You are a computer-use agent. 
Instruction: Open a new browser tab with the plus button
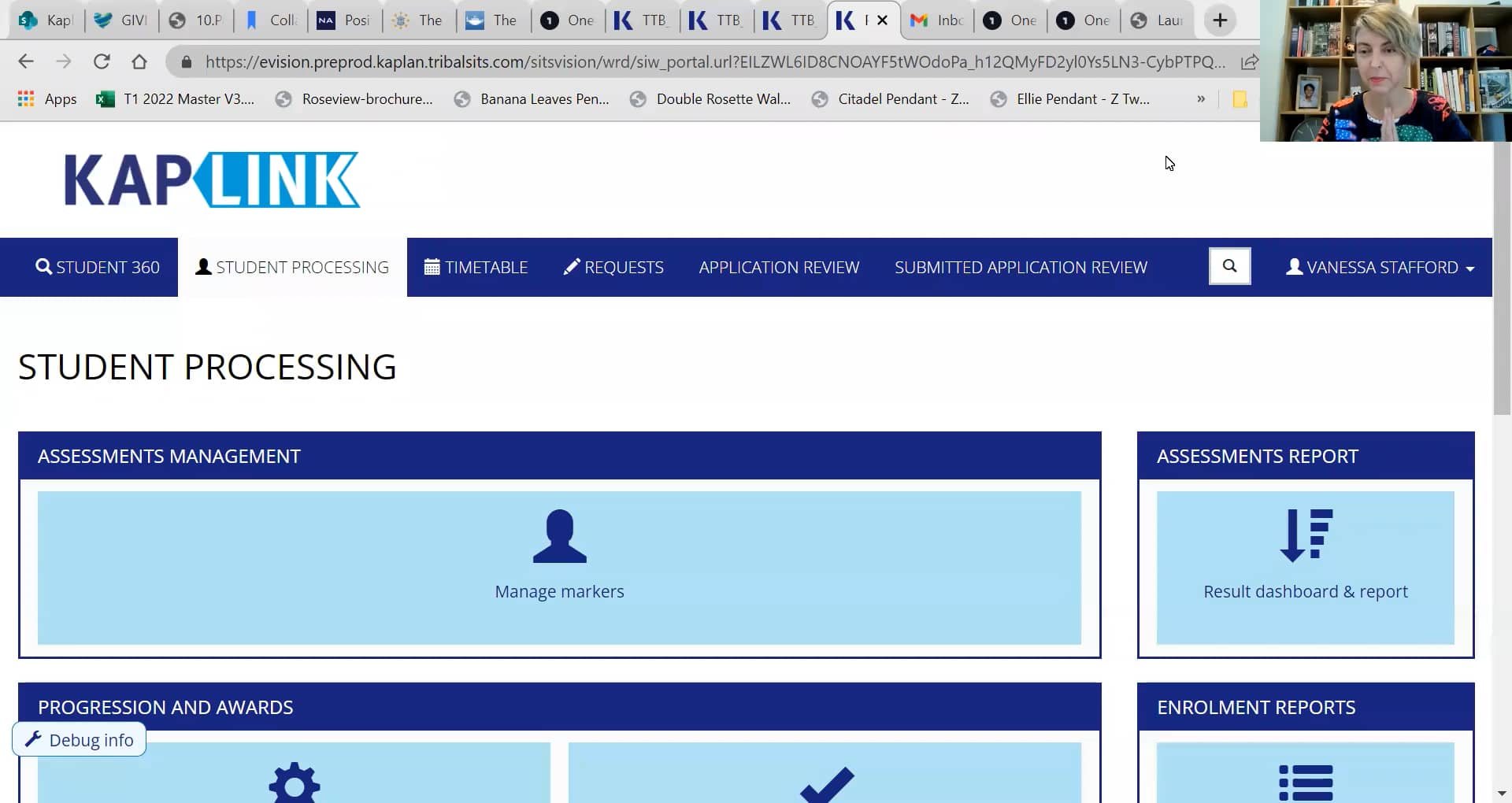pos(1219,20)
